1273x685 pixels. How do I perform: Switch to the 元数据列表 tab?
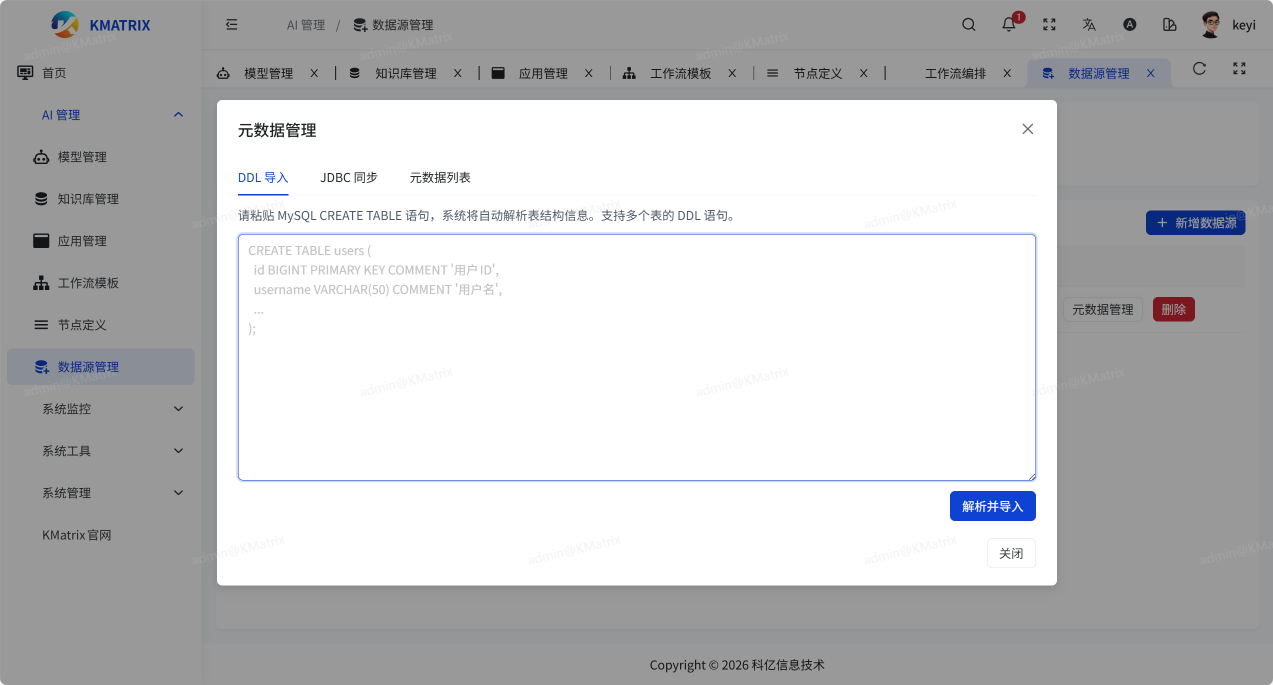coord(440,177)
